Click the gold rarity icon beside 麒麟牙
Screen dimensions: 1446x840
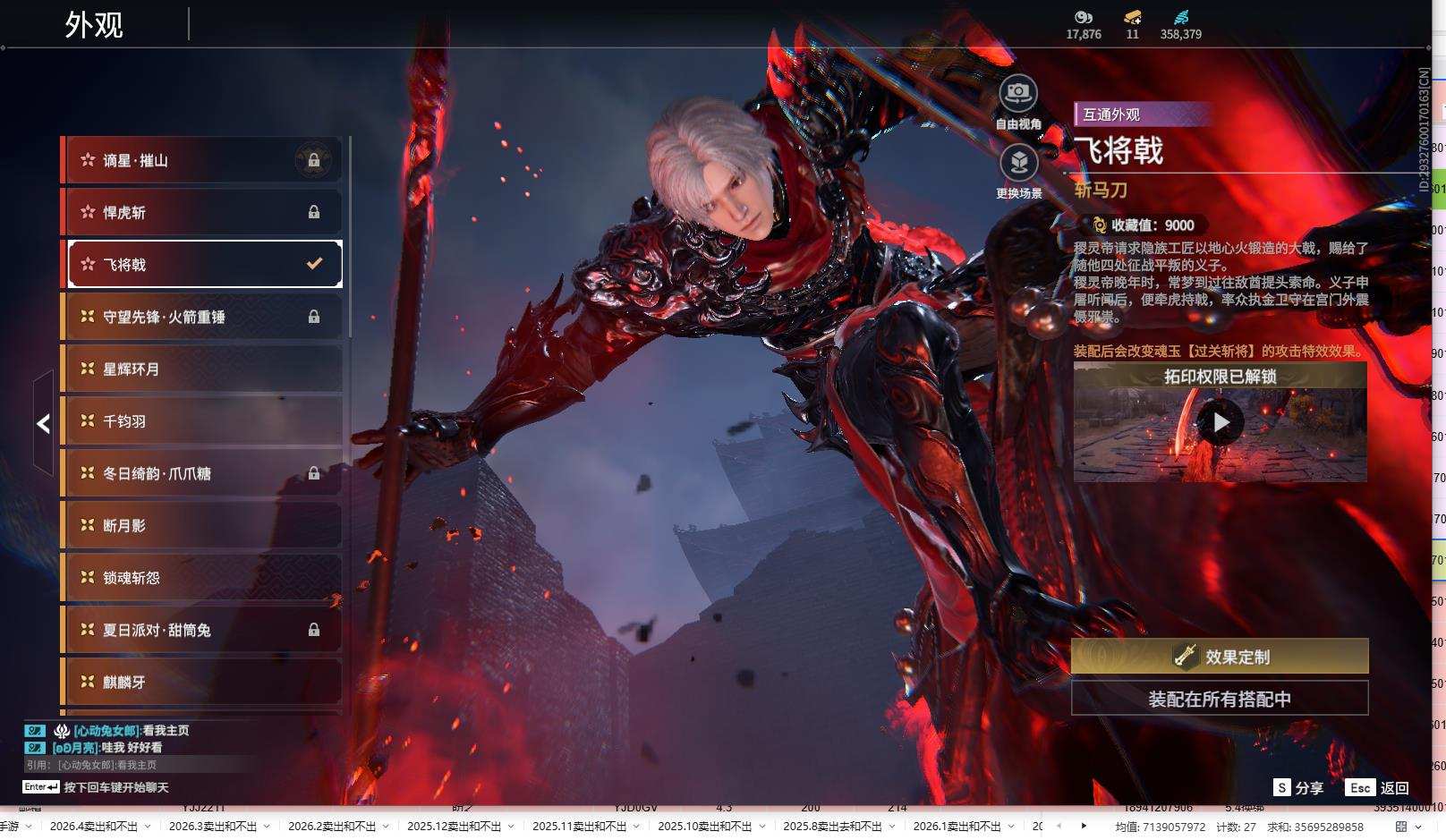coord(88,682)
